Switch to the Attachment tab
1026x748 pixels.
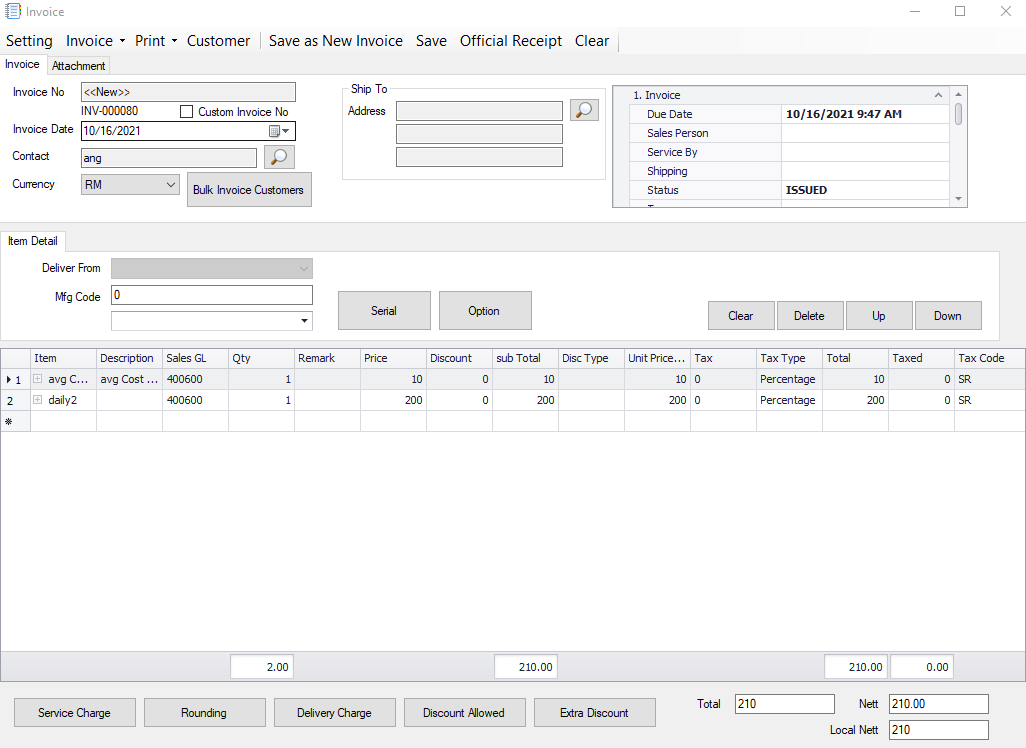pyautogui.click(x=79, y=66)
